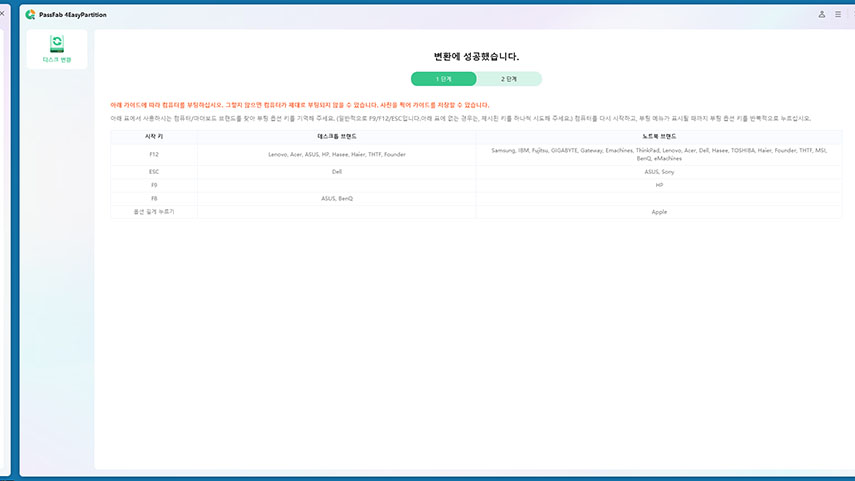
Task: Close the background window with X
Action: coord(2,13)
